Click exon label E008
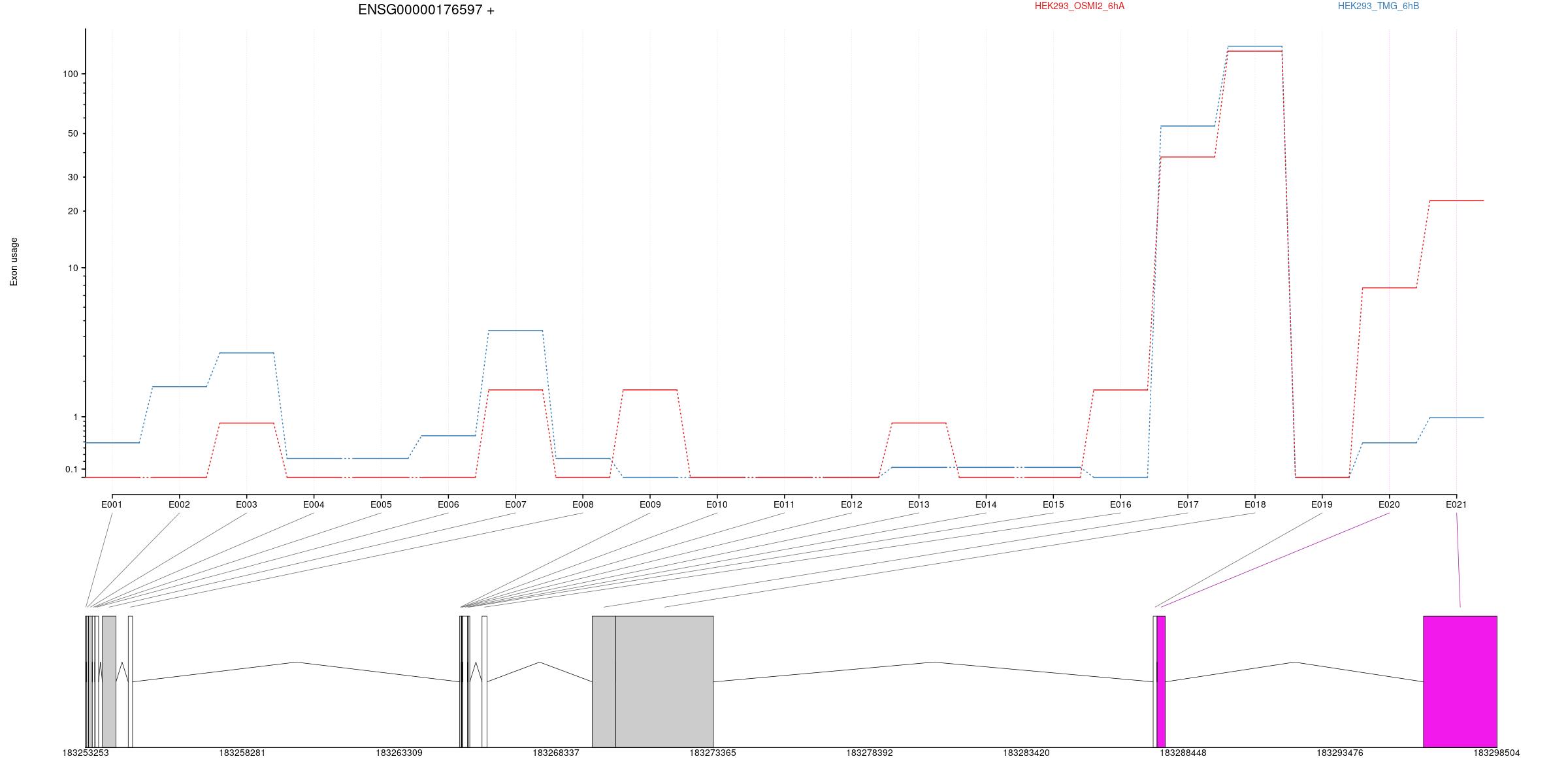 coord(583,504)
